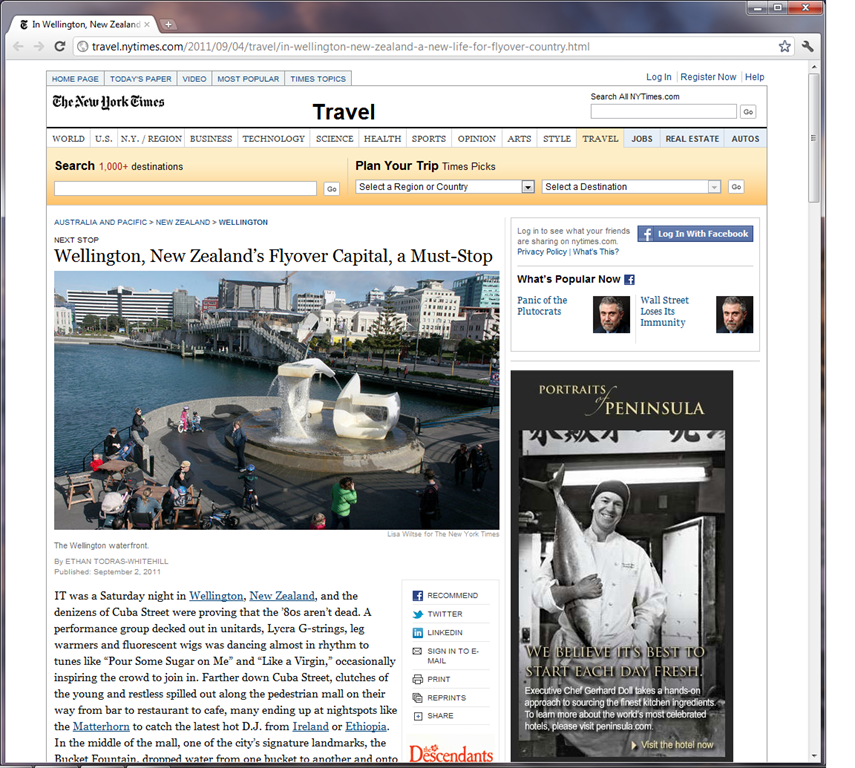This screenshot has width=855, height=768.
Task: Open a new browser tab
Action: [x=168, y=24]
